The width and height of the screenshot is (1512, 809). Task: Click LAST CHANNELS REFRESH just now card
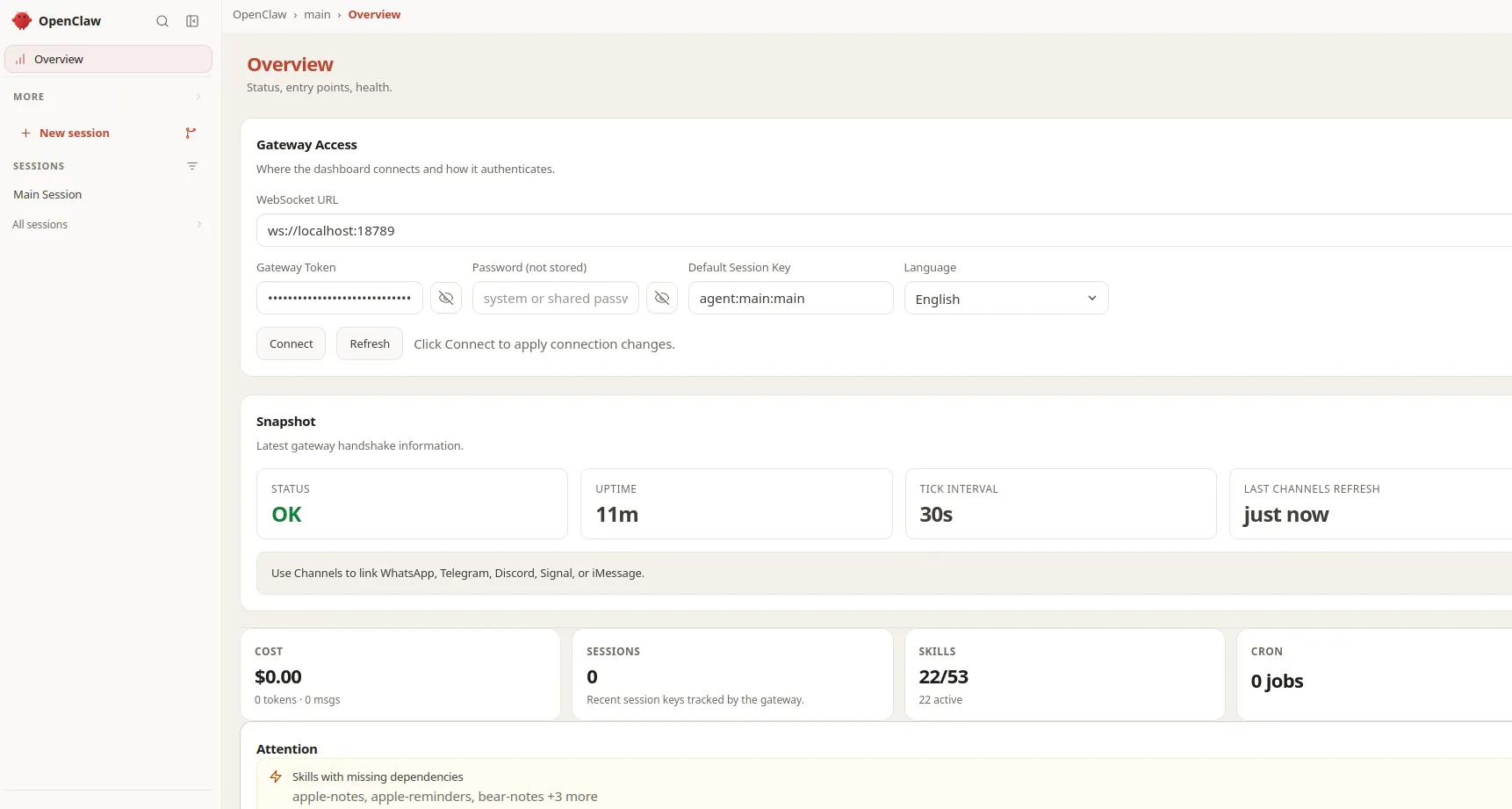[x=1371, y=503]
